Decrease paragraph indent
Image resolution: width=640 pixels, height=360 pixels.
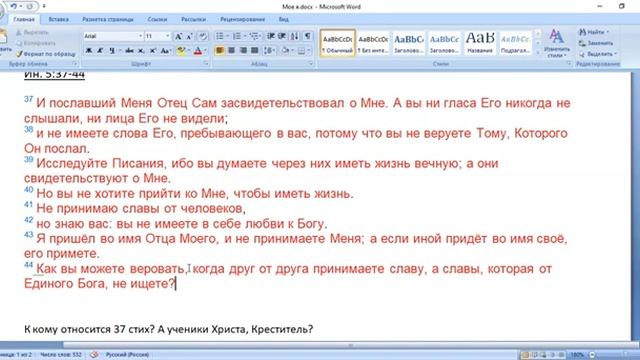pyautogui.click(x=271, y=36)
